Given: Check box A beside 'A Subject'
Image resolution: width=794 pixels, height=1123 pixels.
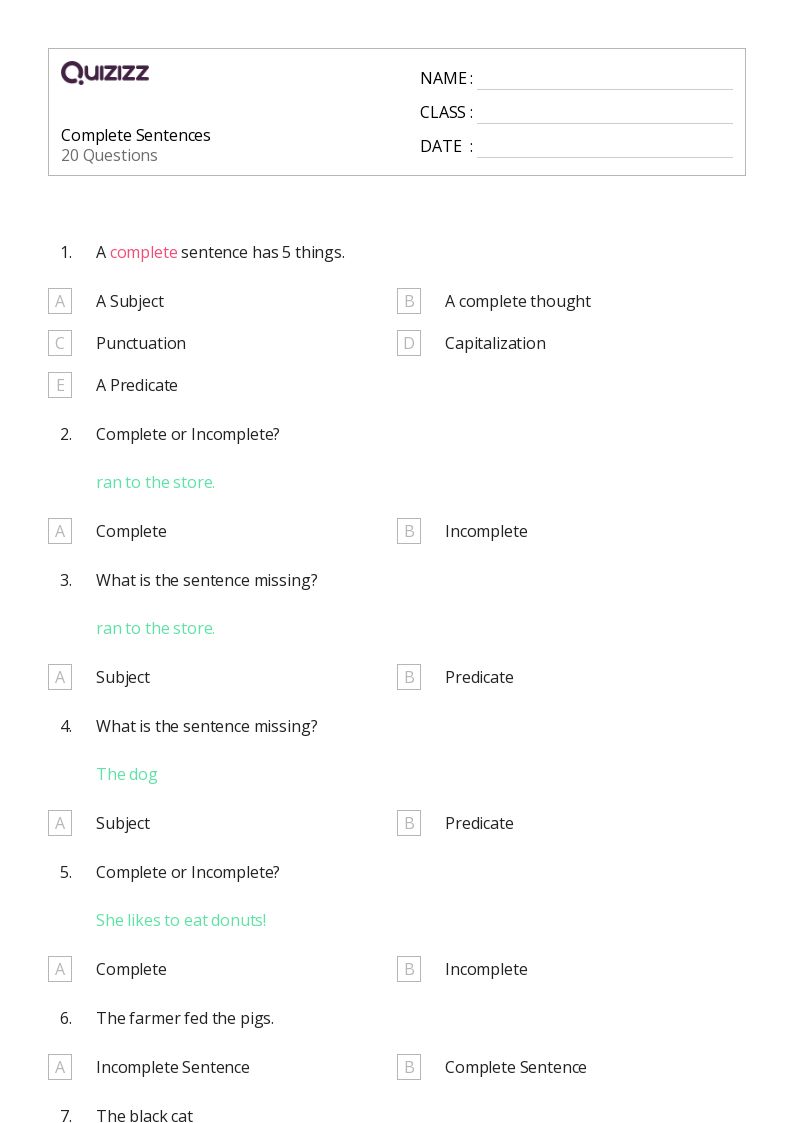Looking at the screenshot, I should [x=60, y=301].
